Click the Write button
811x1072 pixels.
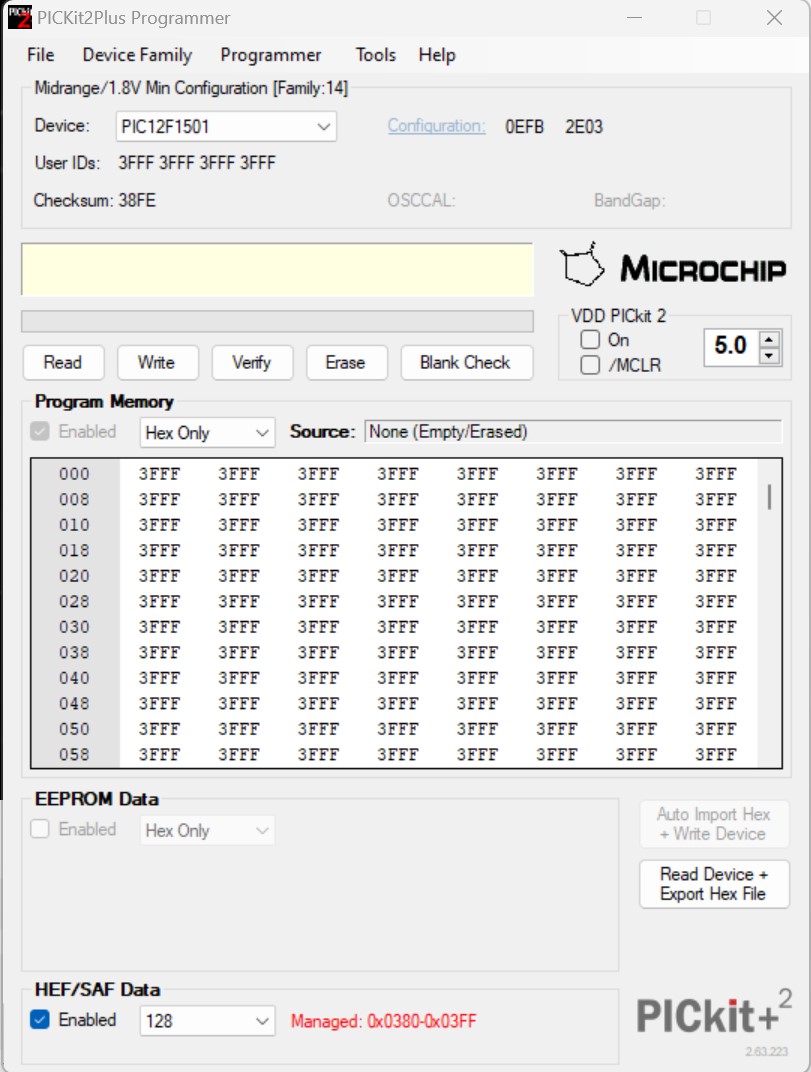(x=157, y=362)
